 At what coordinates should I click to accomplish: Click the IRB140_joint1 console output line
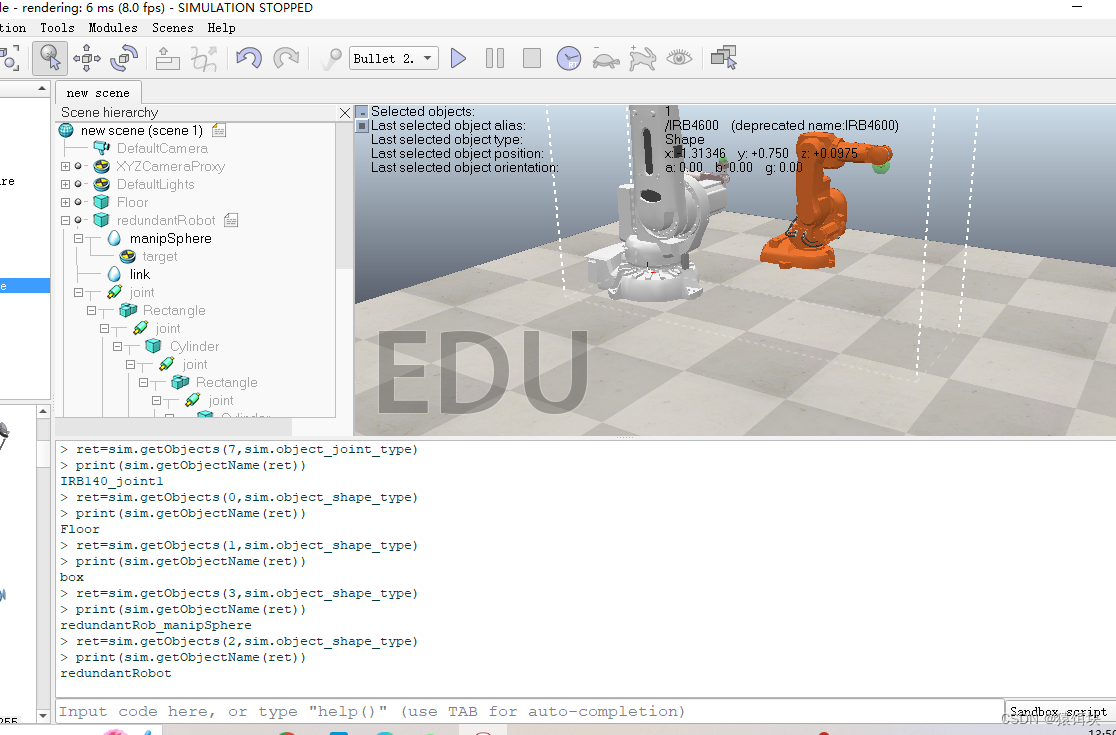[x=112, y=481]
